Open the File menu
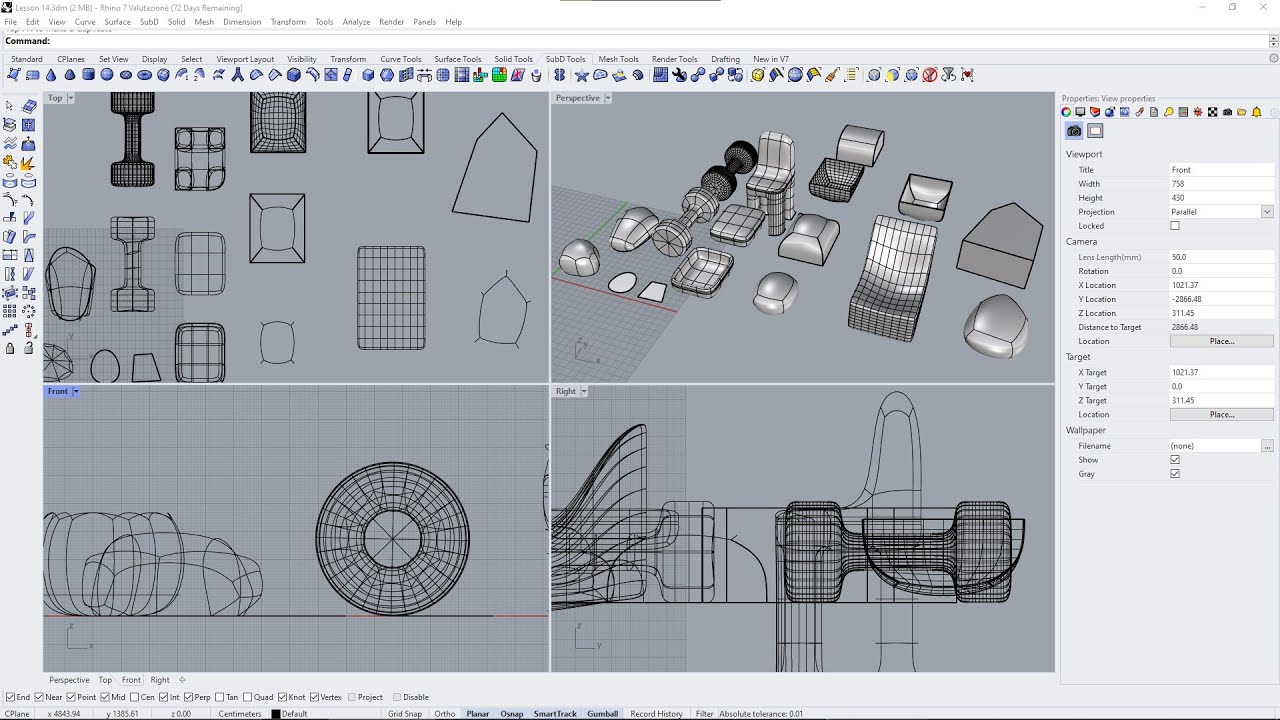Viewport: 1280px width, 720px height. (x=11, y=21)
